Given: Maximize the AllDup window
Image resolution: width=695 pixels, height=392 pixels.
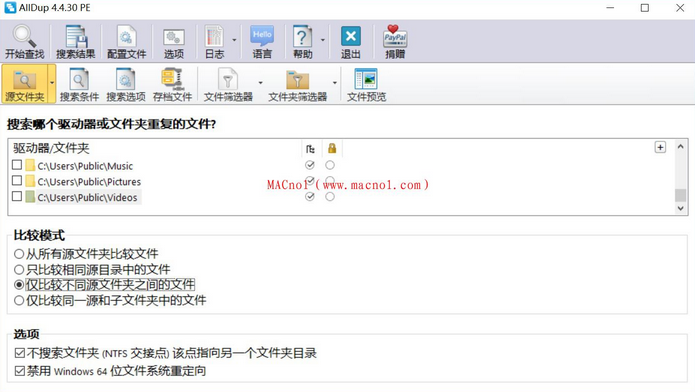Looking at the screenshot, I should (645, 8).
